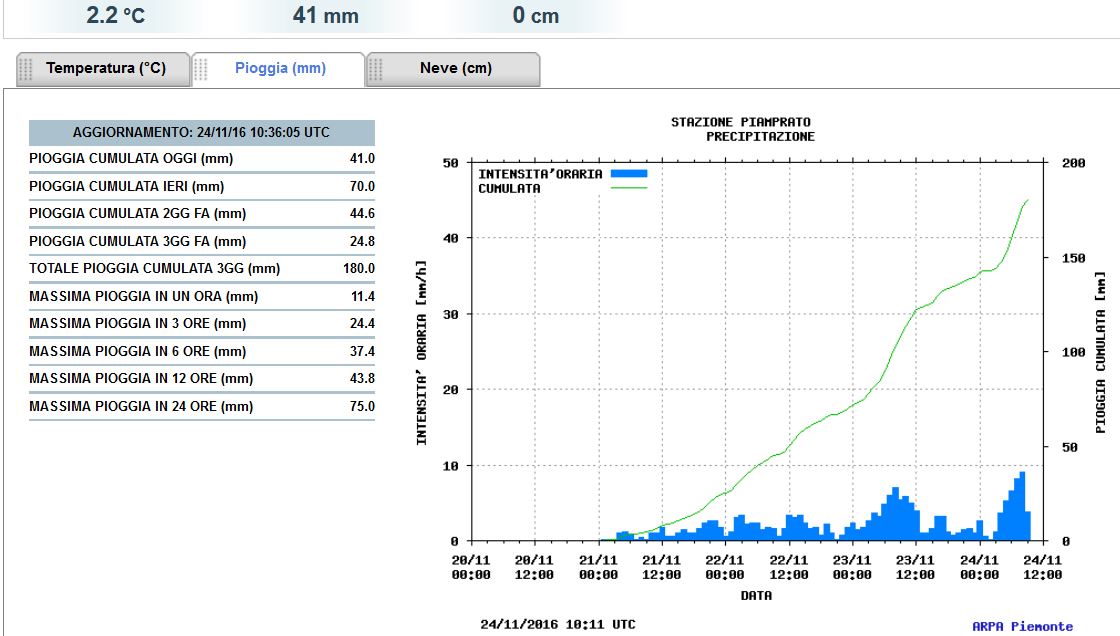Click the grip icon on Neve tab
Image resolution: width=1120 pixels, height=636 pixels.
tap(376, 69)
